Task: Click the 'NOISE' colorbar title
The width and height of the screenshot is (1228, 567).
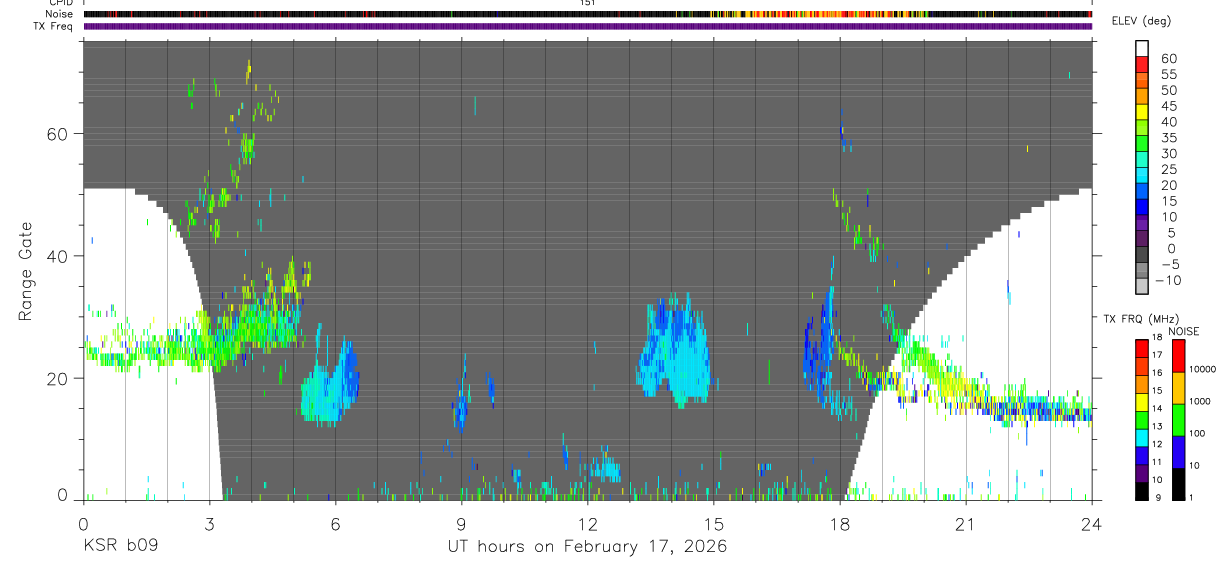Action: click(1184, 331)
